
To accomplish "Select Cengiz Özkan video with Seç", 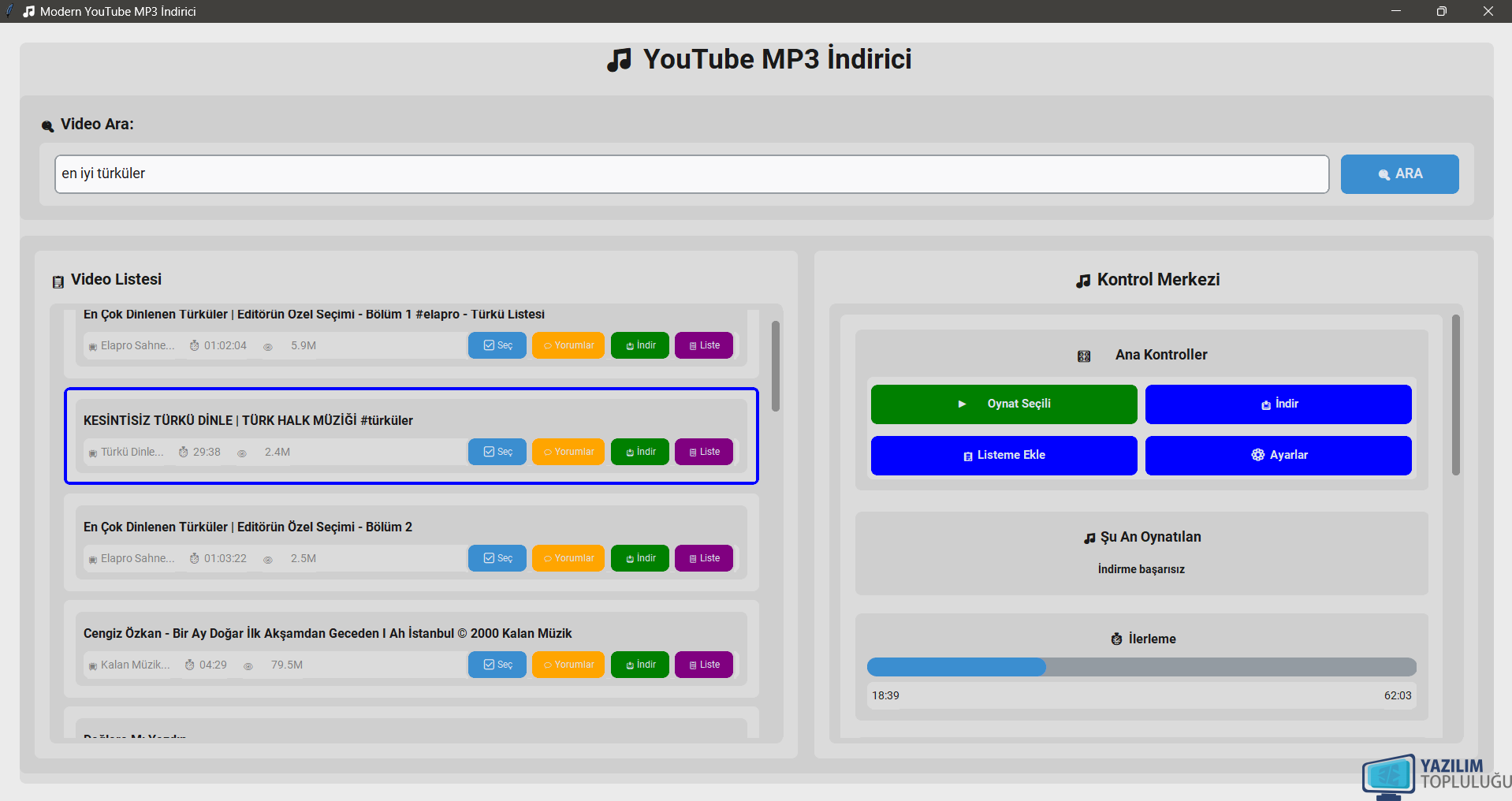I will coord(497,665).
